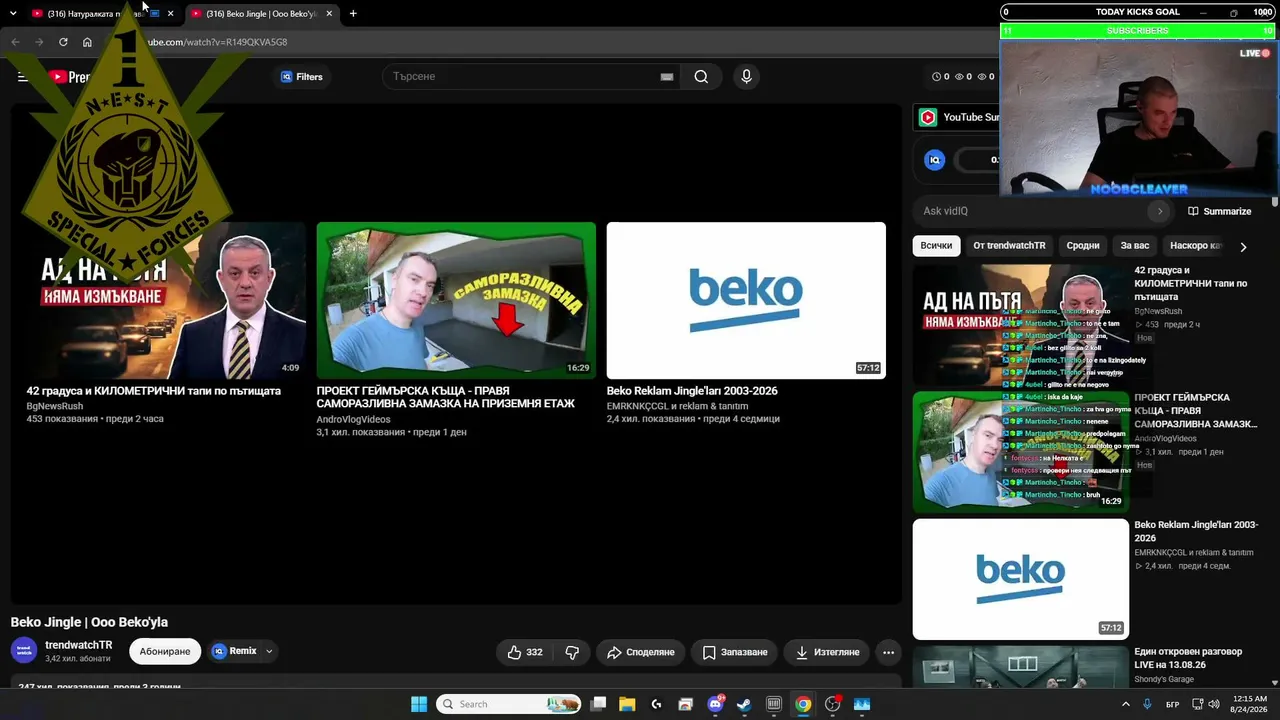Download the video with Изтегляне
The height and width of the screenshot is (720, 1280).
tap(827, 652)
